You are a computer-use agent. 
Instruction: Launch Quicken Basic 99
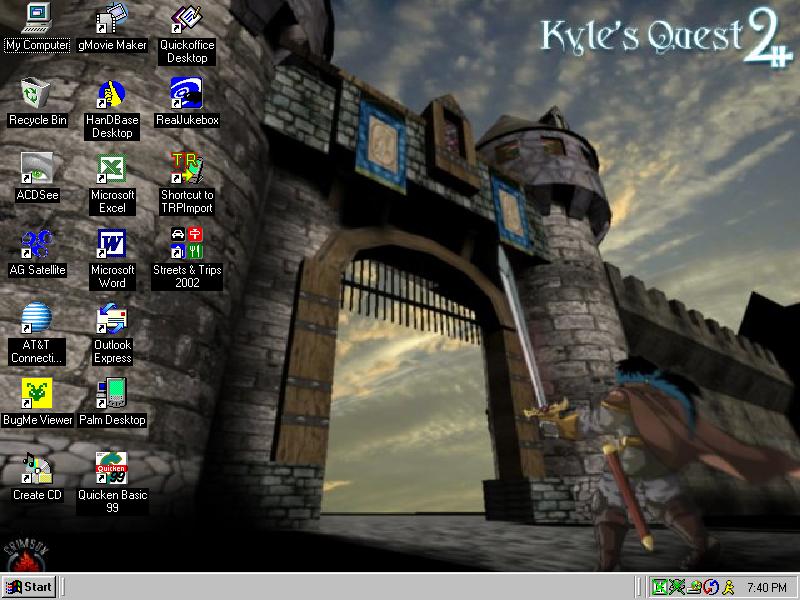tap(112, 468)
